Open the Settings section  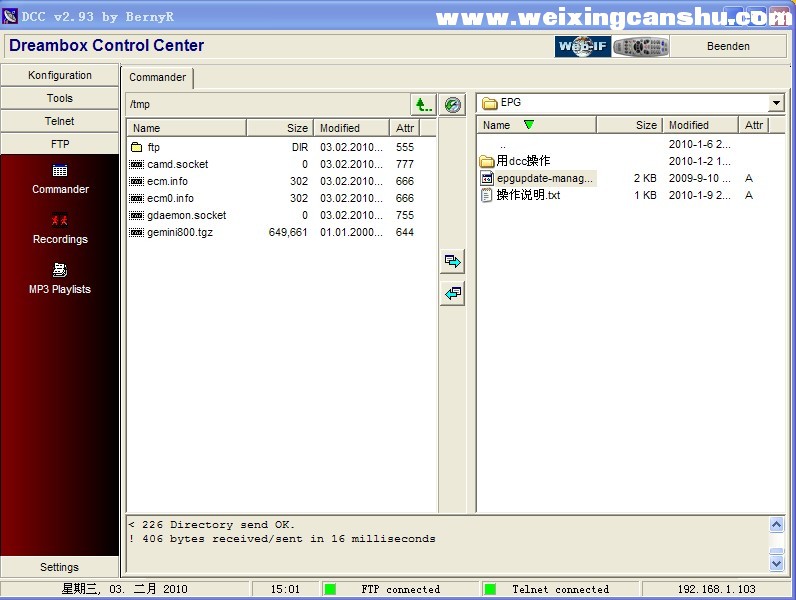(60, 567)
